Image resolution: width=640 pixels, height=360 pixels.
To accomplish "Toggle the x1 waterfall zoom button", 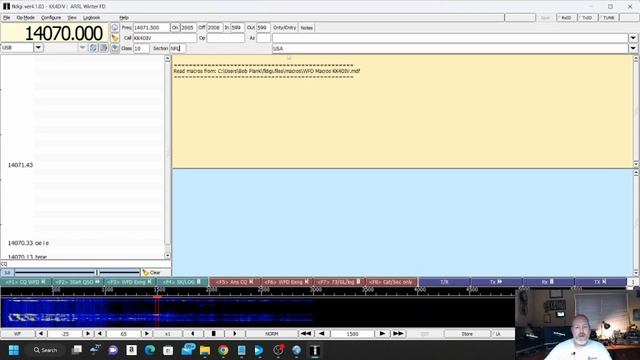I will click(x=167, y=334).
